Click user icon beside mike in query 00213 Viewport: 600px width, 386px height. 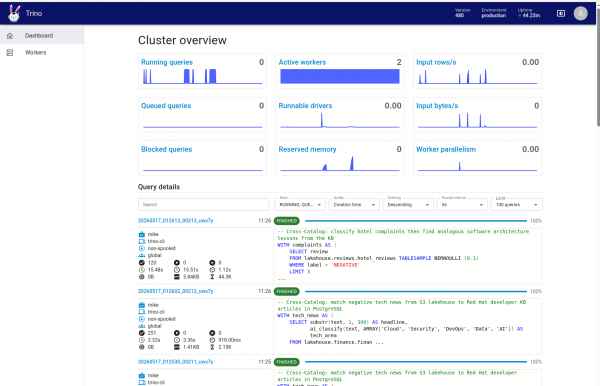pyautogui.click(x=142, y=234)
